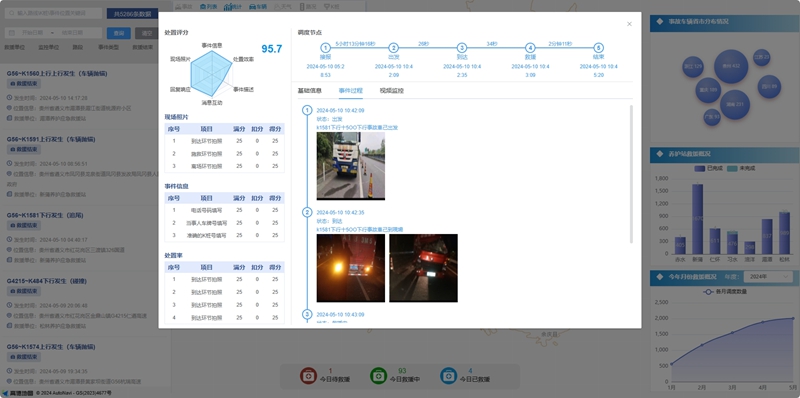This screenshot has width=800, height=398.
Task: Click the search magnifier icon in keyword box
Action: (x=12, y=14)
